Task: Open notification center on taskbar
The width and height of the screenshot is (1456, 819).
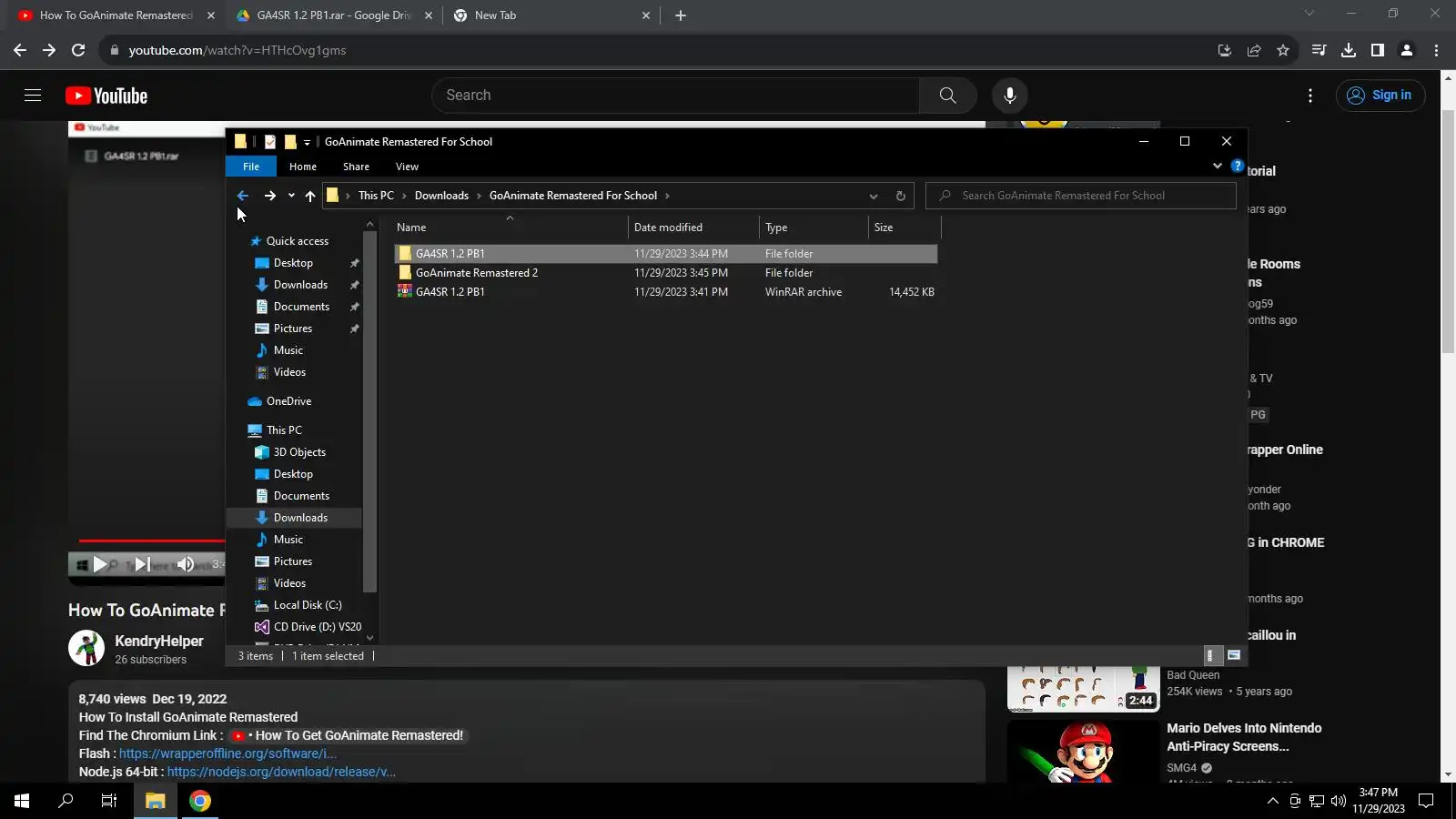Action: [1426, 801]
